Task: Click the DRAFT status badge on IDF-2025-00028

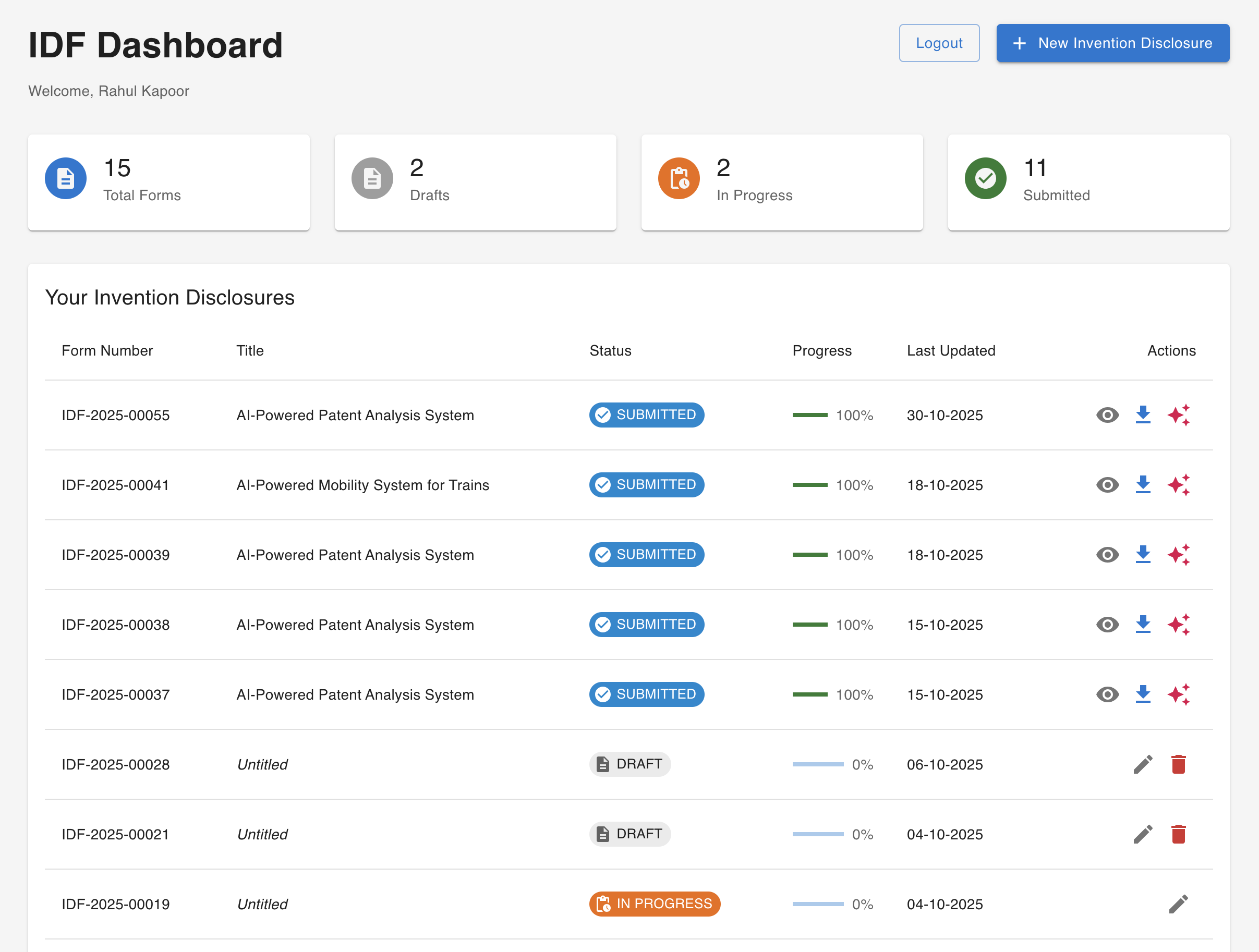Action: pyautogui.click(x=629, y=764)
